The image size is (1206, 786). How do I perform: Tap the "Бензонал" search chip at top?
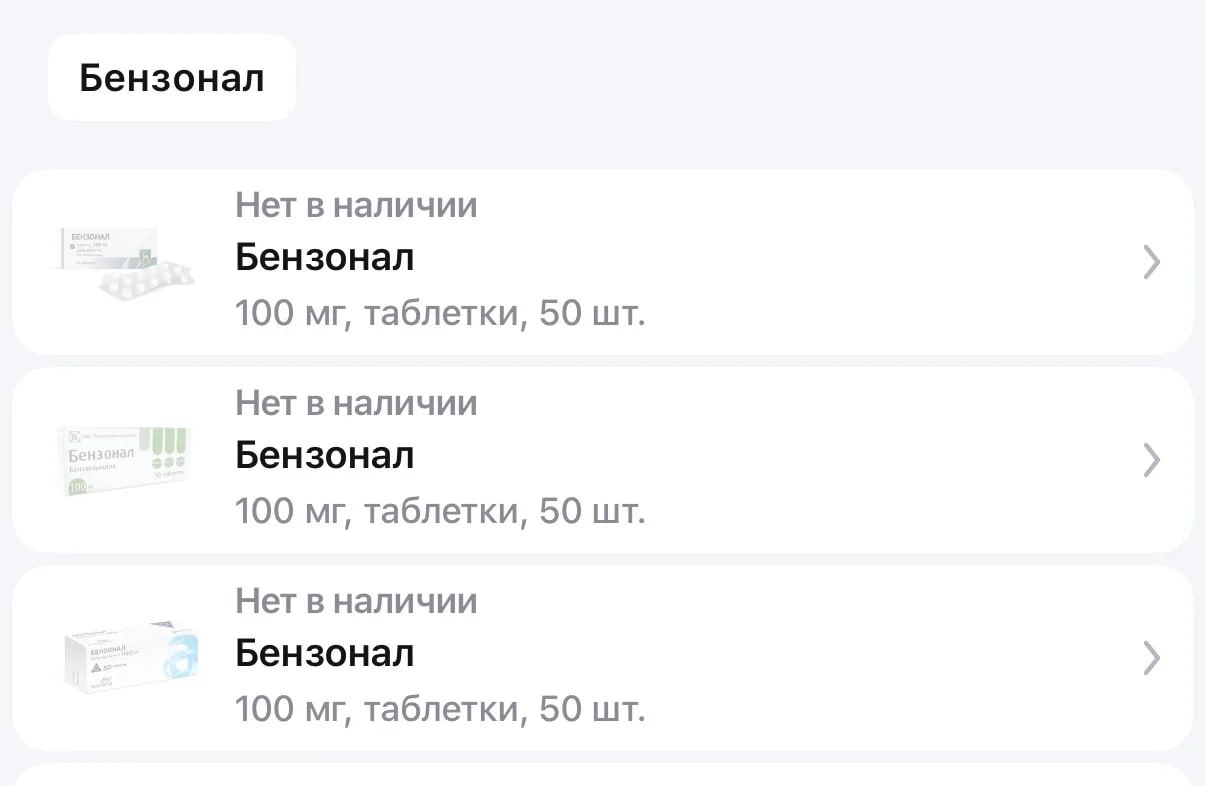[x=172, y=78]
